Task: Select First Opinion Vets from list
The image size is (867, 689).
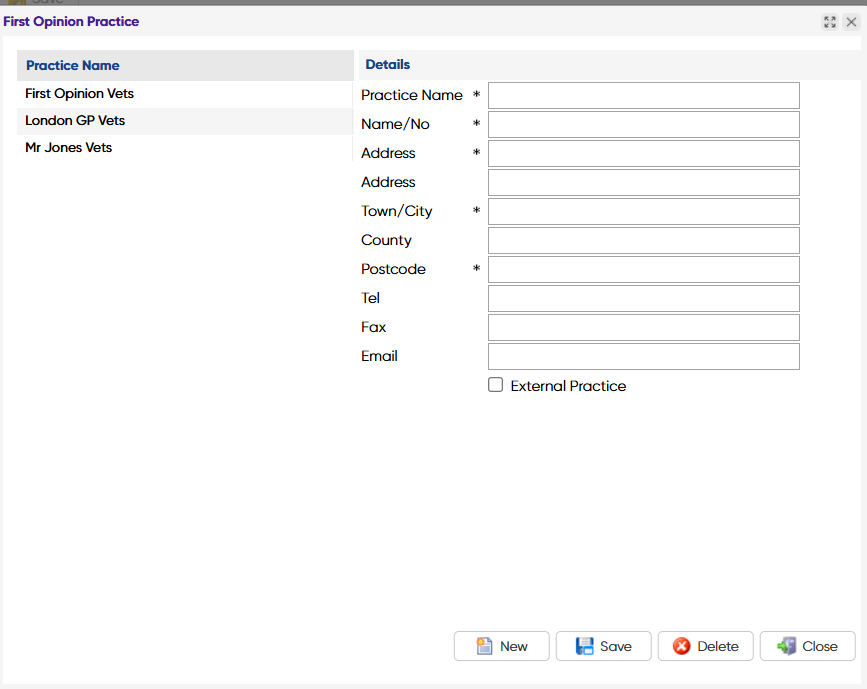Action: (x=80, y=94)
